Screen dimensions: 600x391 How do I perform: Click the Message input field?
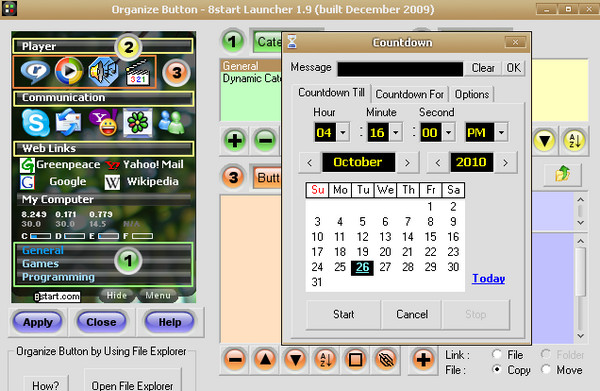(400, 69)
